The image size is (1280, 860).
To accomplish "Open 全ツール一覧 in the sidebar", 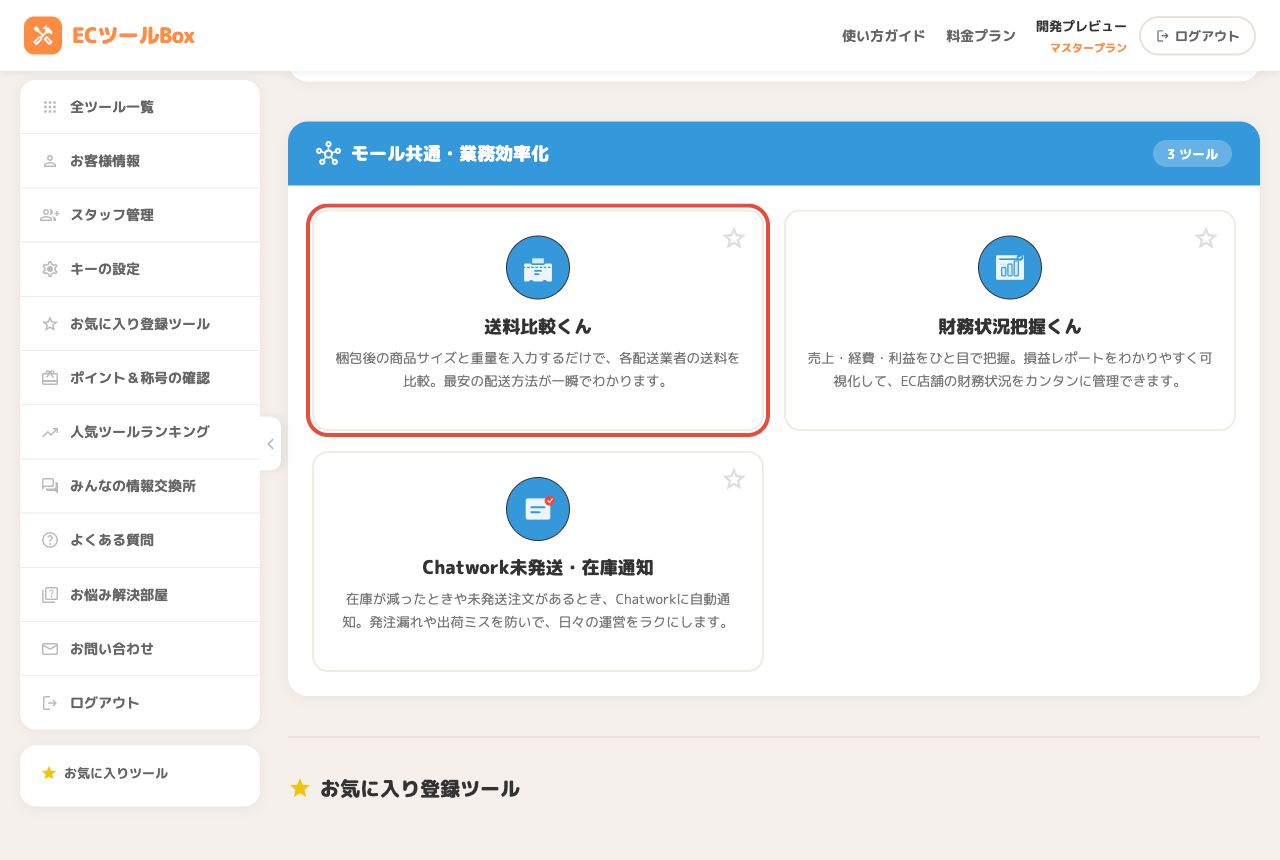I will [x=140, y=107].
